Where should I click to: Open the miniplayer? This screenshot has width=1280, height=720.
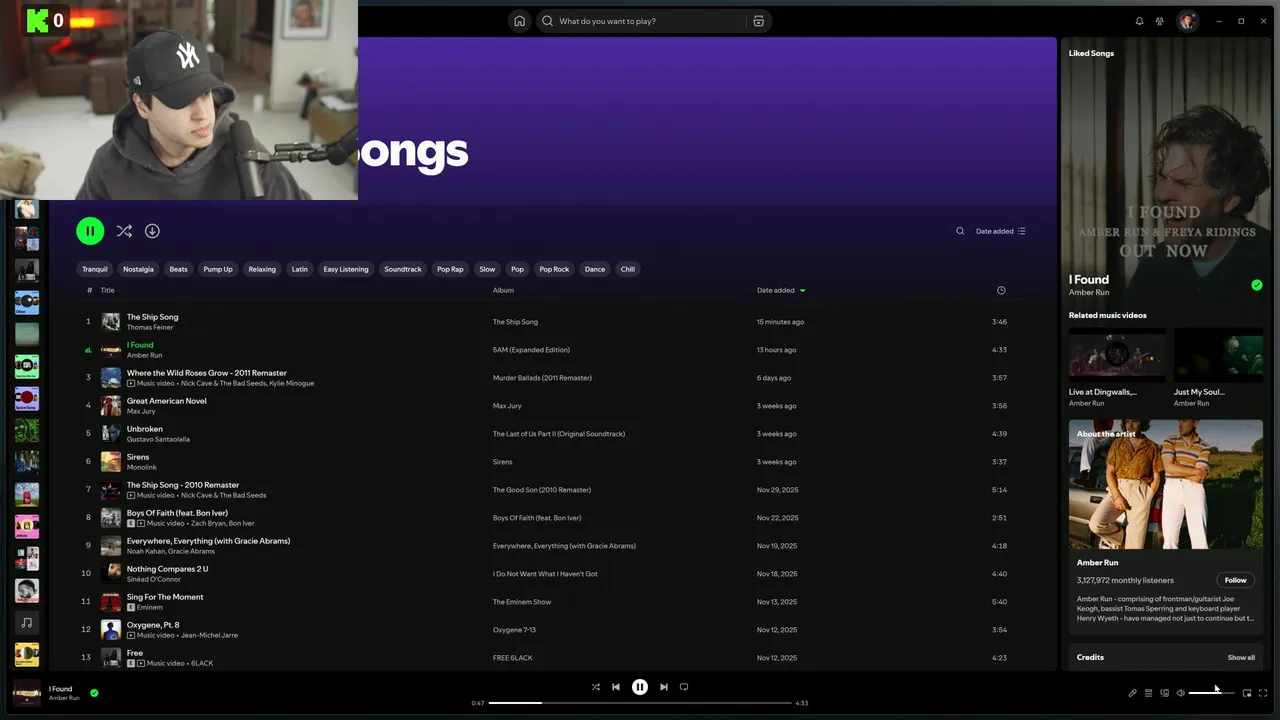coord(1247,693)
